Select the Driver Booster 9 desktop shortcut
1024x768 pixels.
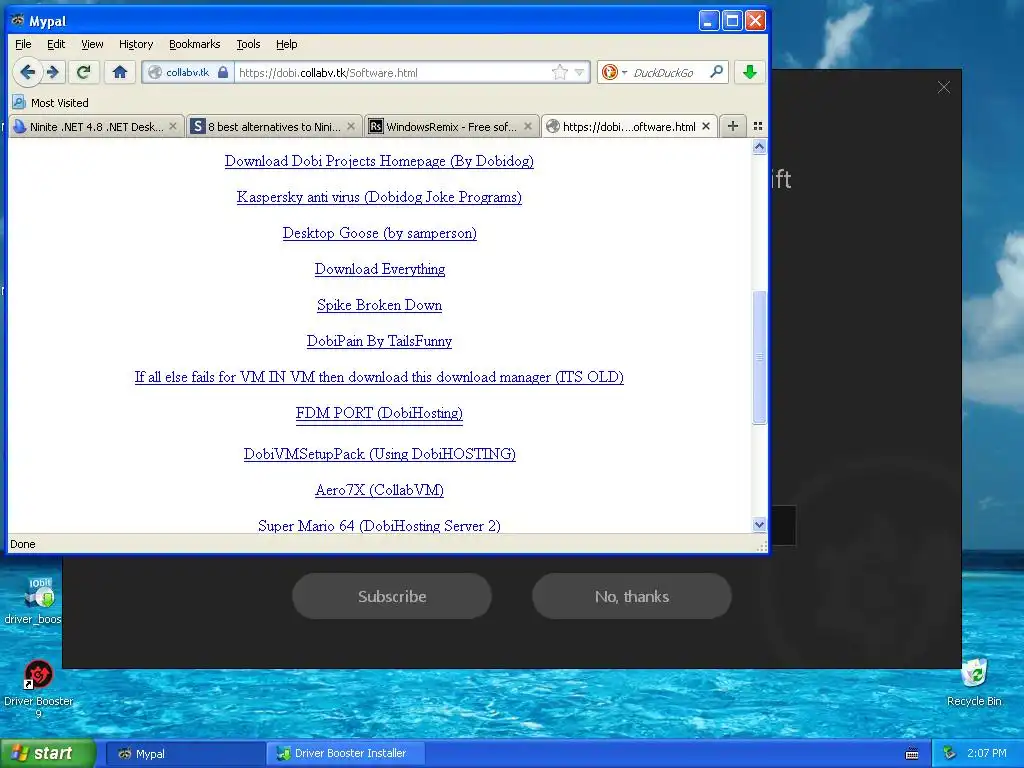click(39, 689)
